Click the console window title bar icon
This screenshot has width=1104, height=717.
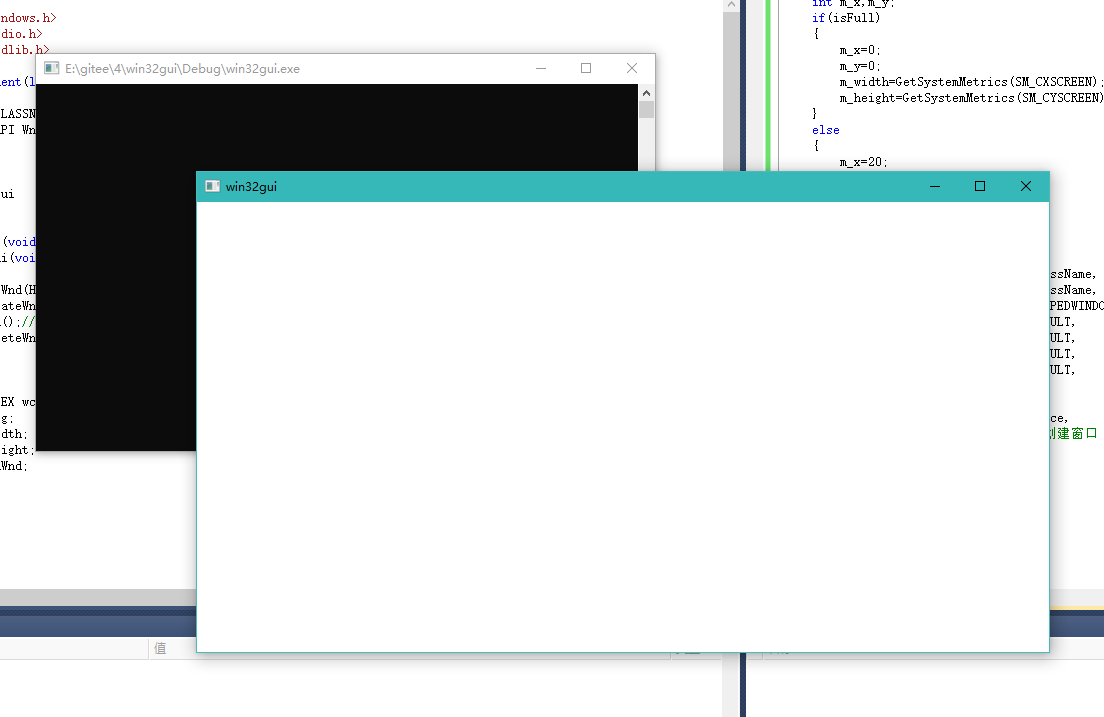[x=51, y=68]
